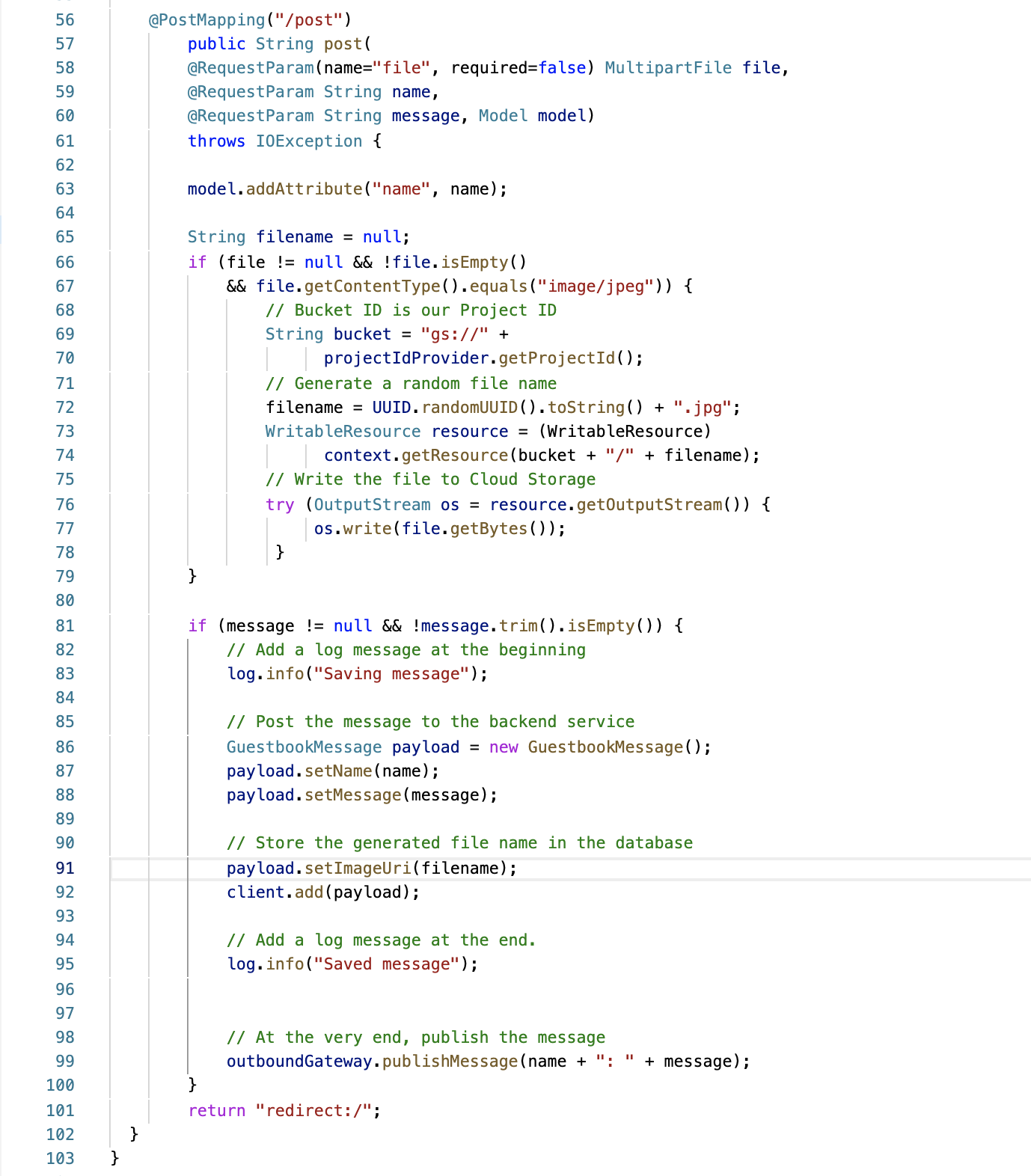Click the public keyword on line 57

pyautogui.click(x=216, y=43)
